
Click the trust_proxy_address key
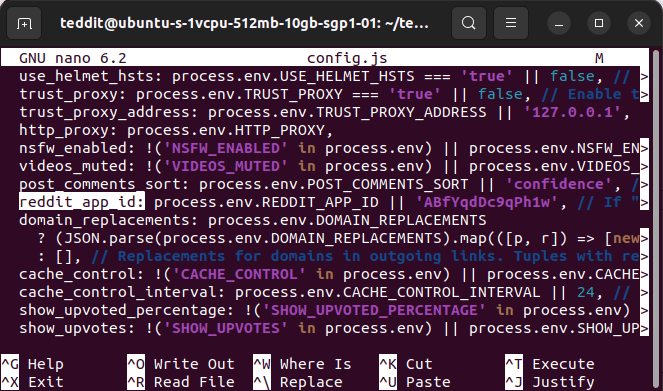(x=108, y=112)
